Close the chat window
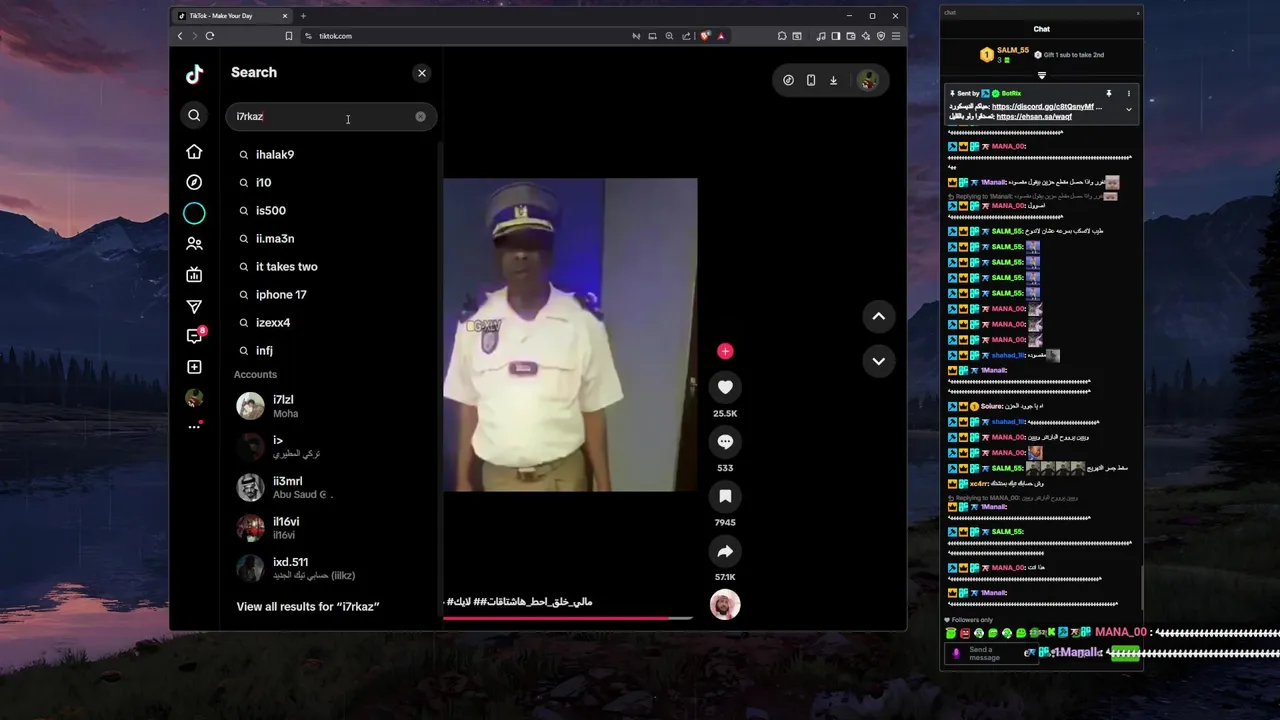Viewport: 1280px width, 720px height. click(x=1137, y=13)
